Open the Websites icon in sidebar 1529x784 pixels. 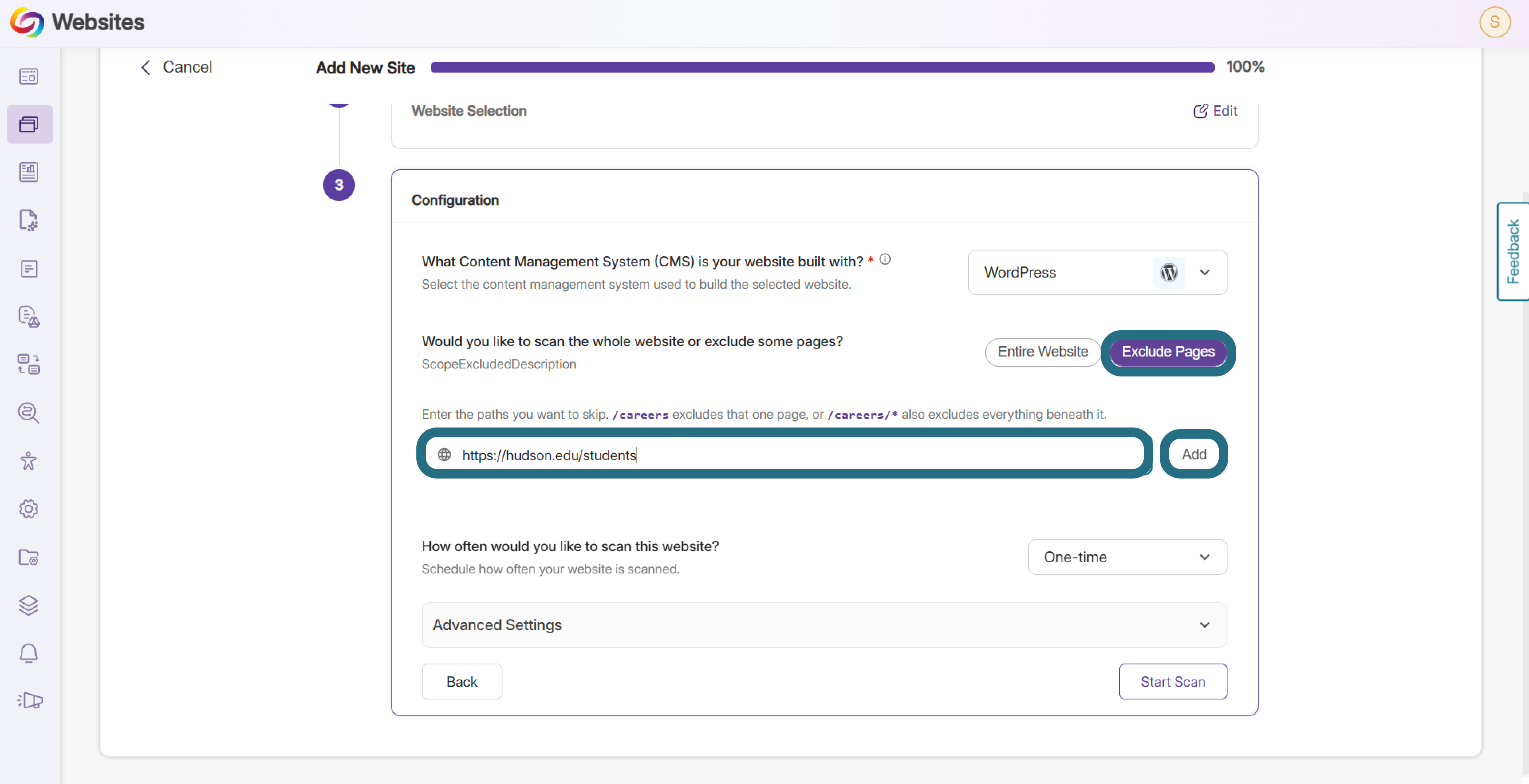click(29, 124)
